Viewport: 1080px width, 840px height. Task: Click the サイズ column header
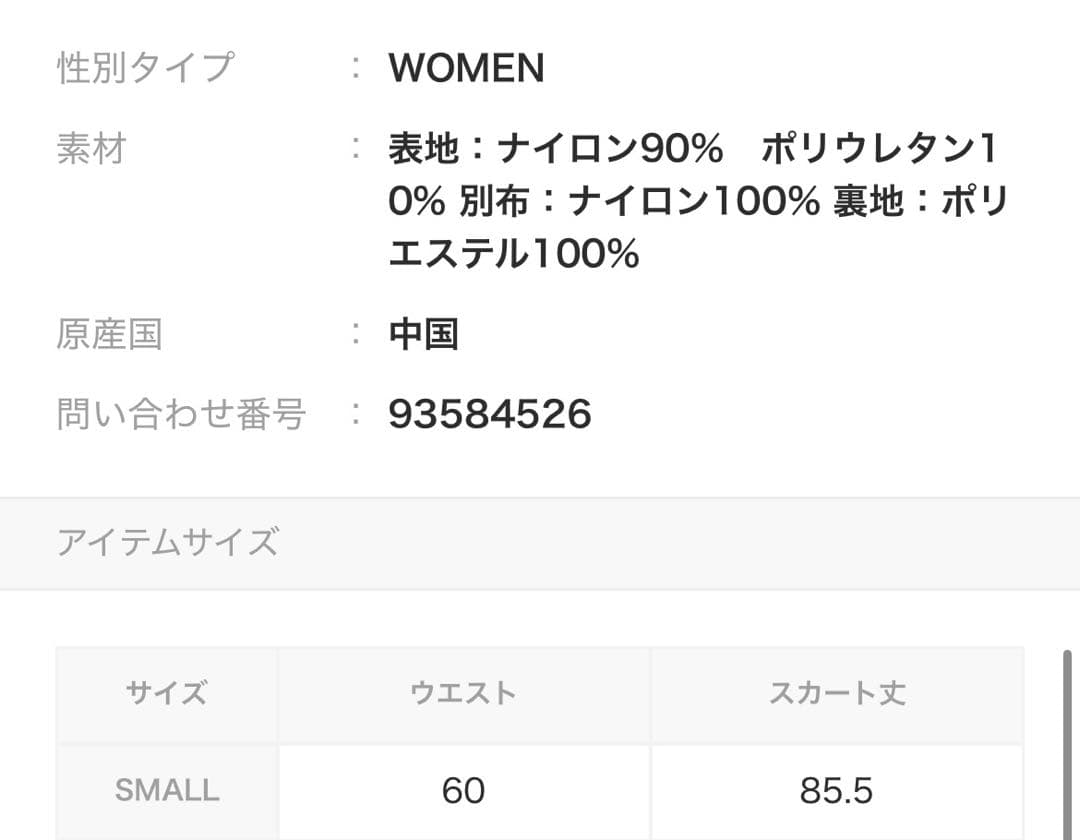pyautogui.click(x=167, y=693)
